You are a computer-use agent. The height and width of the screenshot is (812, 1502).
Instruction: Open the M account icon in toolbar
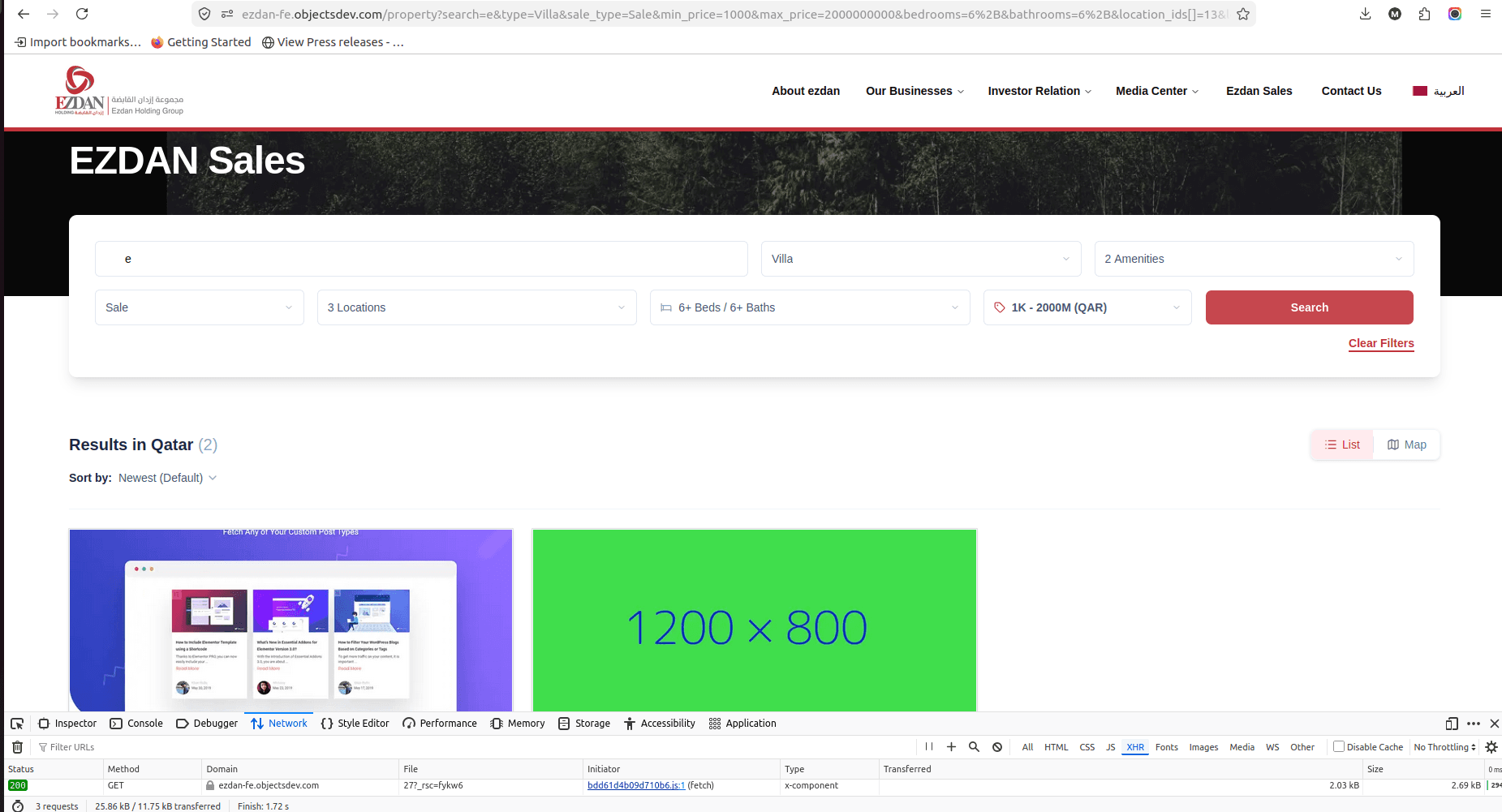tap(1395, 14)
